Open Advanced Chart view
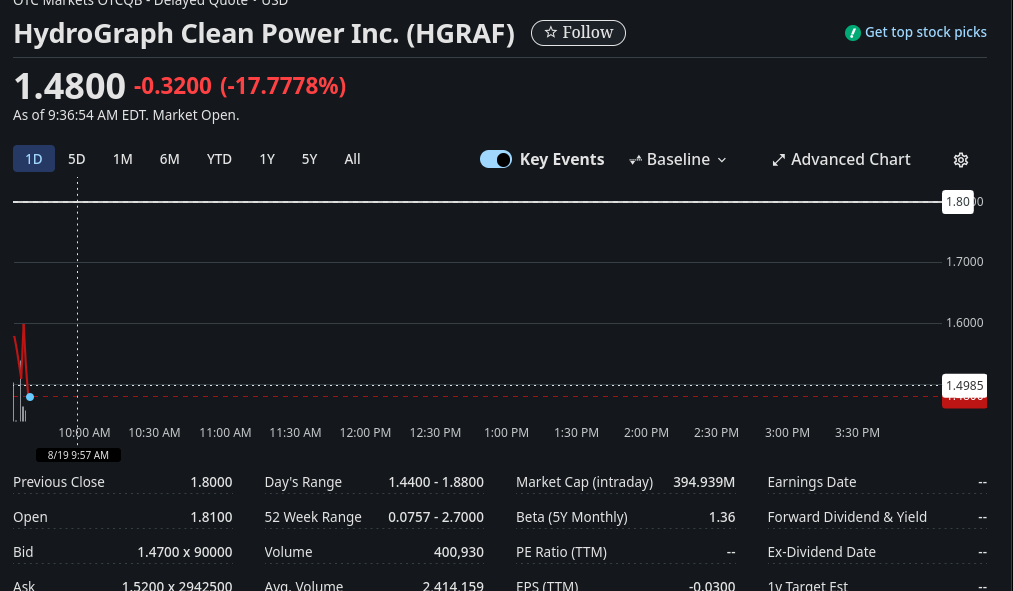This screenshot has width=1013, height=591. [x=850, y=160]
